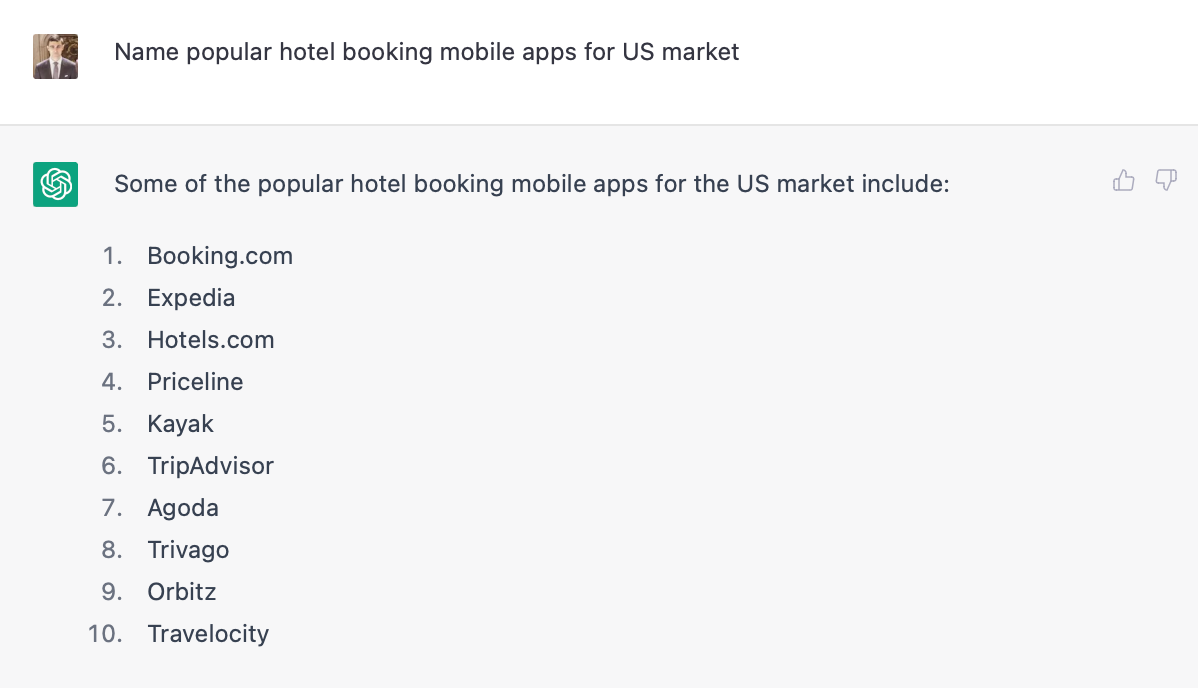1198x688 pixels.
Task: Click the list number 5 marker
Action: click(112, 424)
